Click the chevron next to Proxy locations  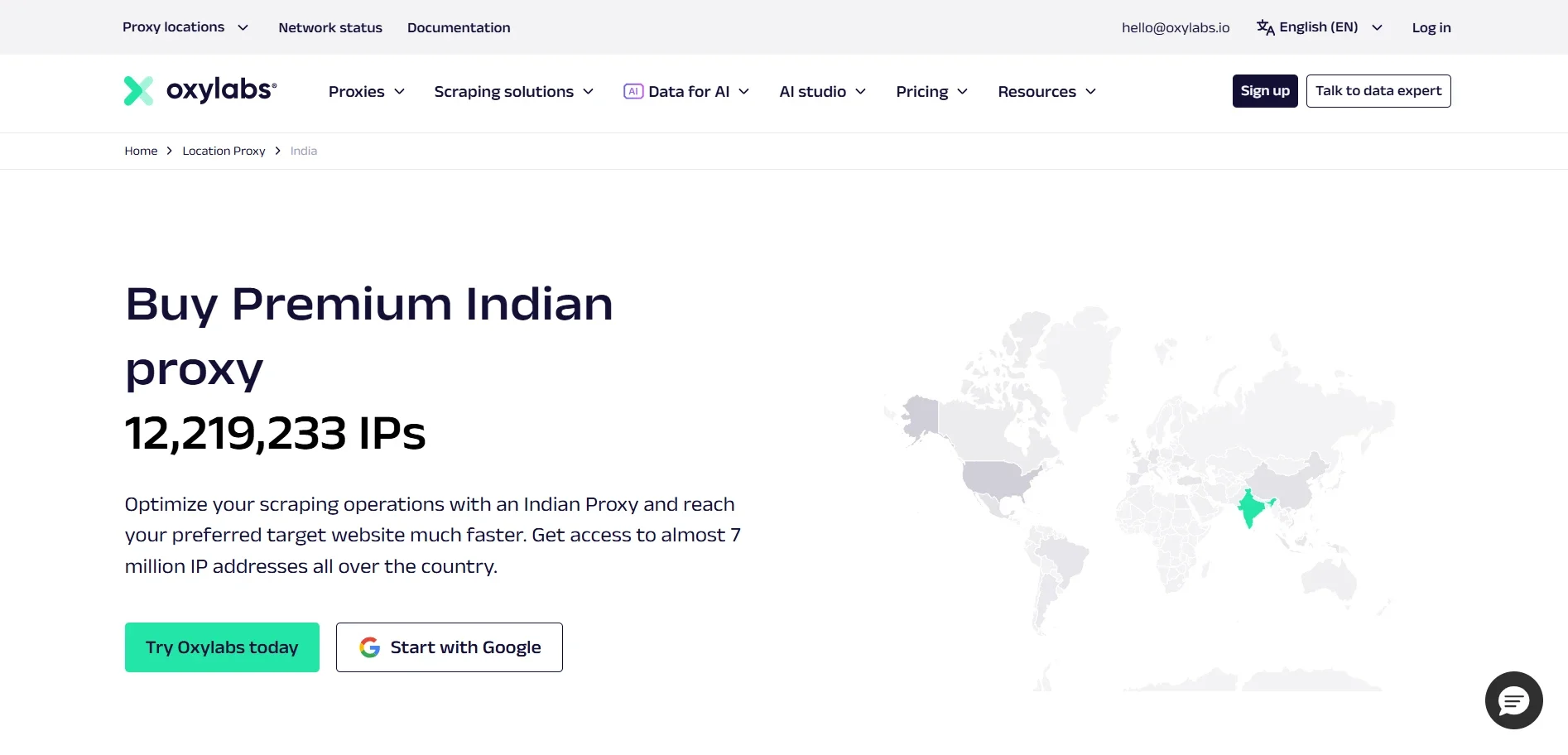[243, 27]
